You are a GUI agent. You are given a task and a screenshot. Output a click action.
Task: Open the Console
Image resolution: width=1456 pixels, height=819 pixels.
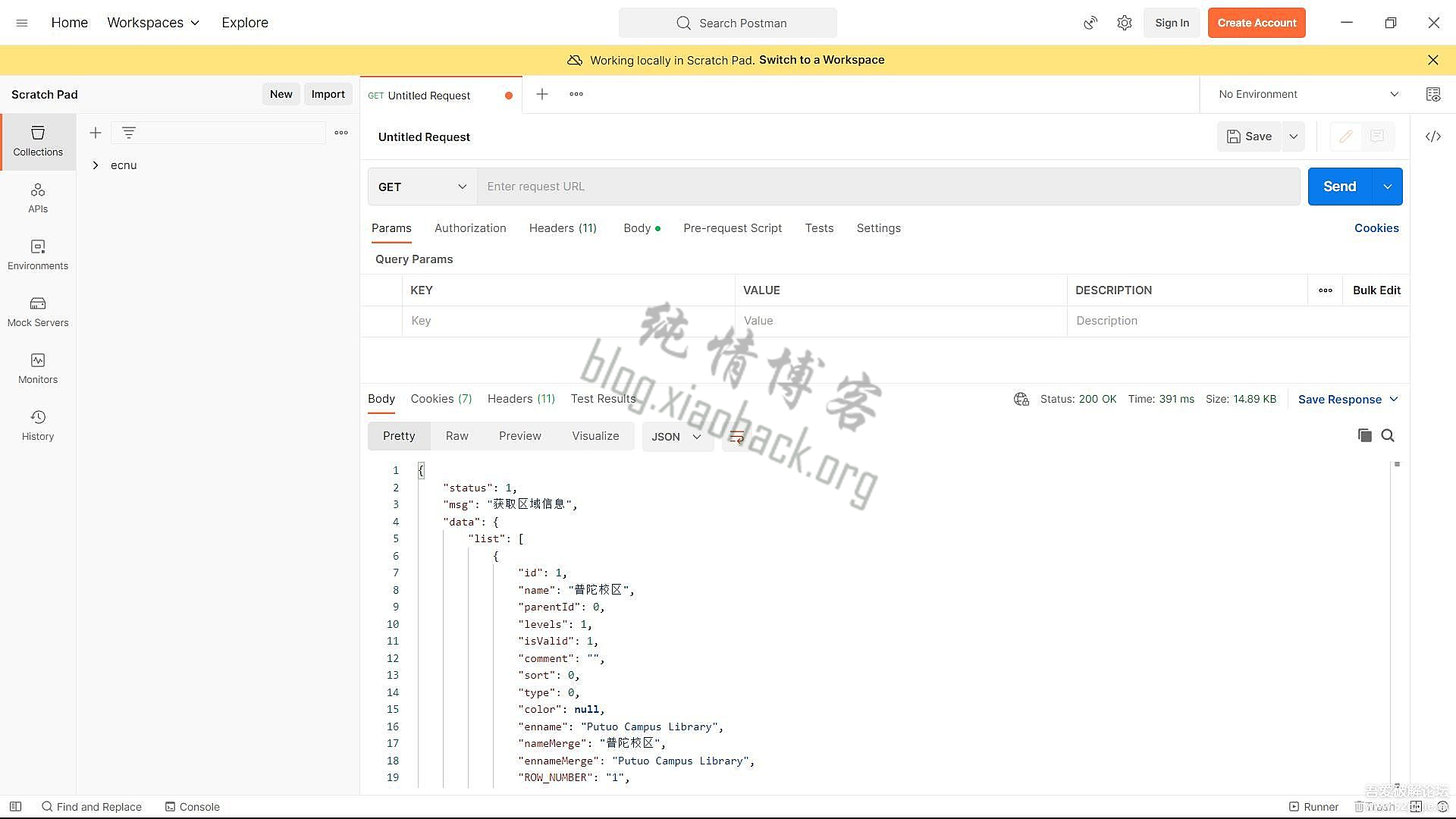[193, 807]
